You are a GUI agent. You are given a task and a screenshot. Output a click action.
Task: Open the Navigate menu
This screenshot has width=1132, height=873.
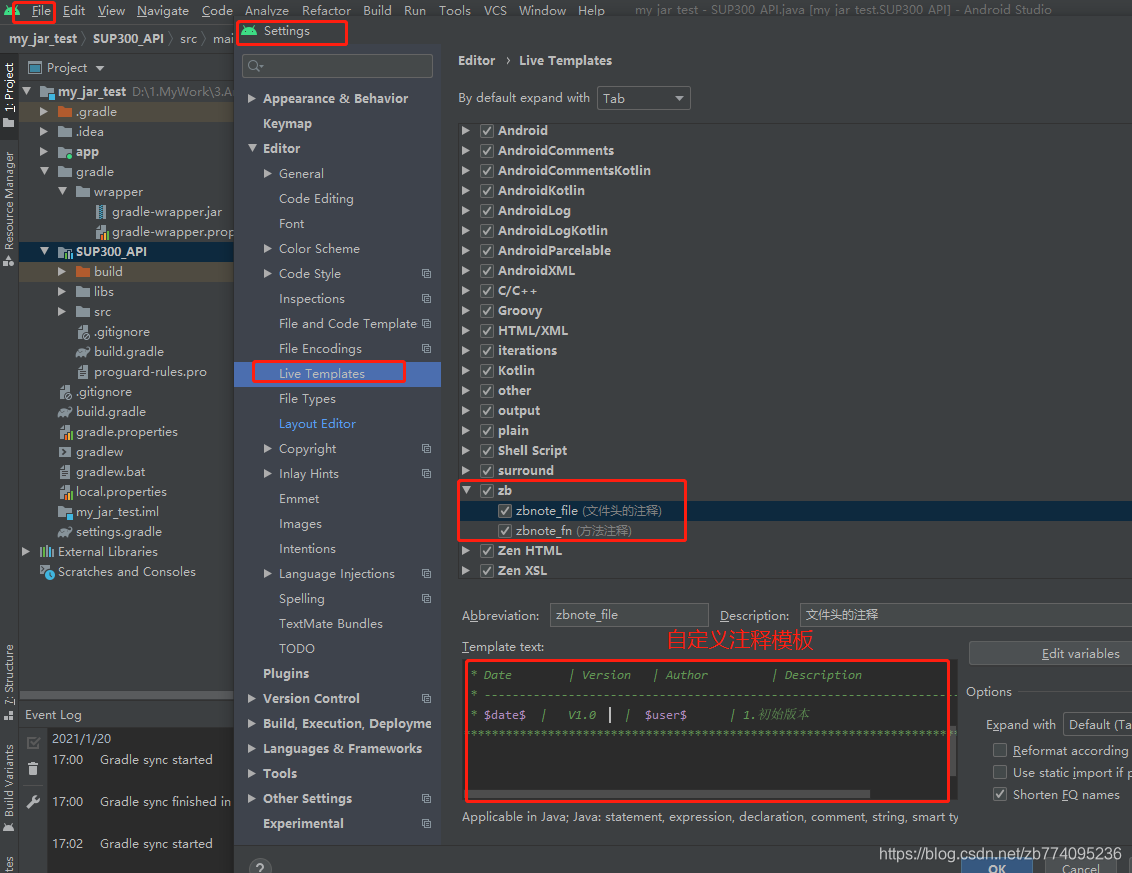click(163, 11)
